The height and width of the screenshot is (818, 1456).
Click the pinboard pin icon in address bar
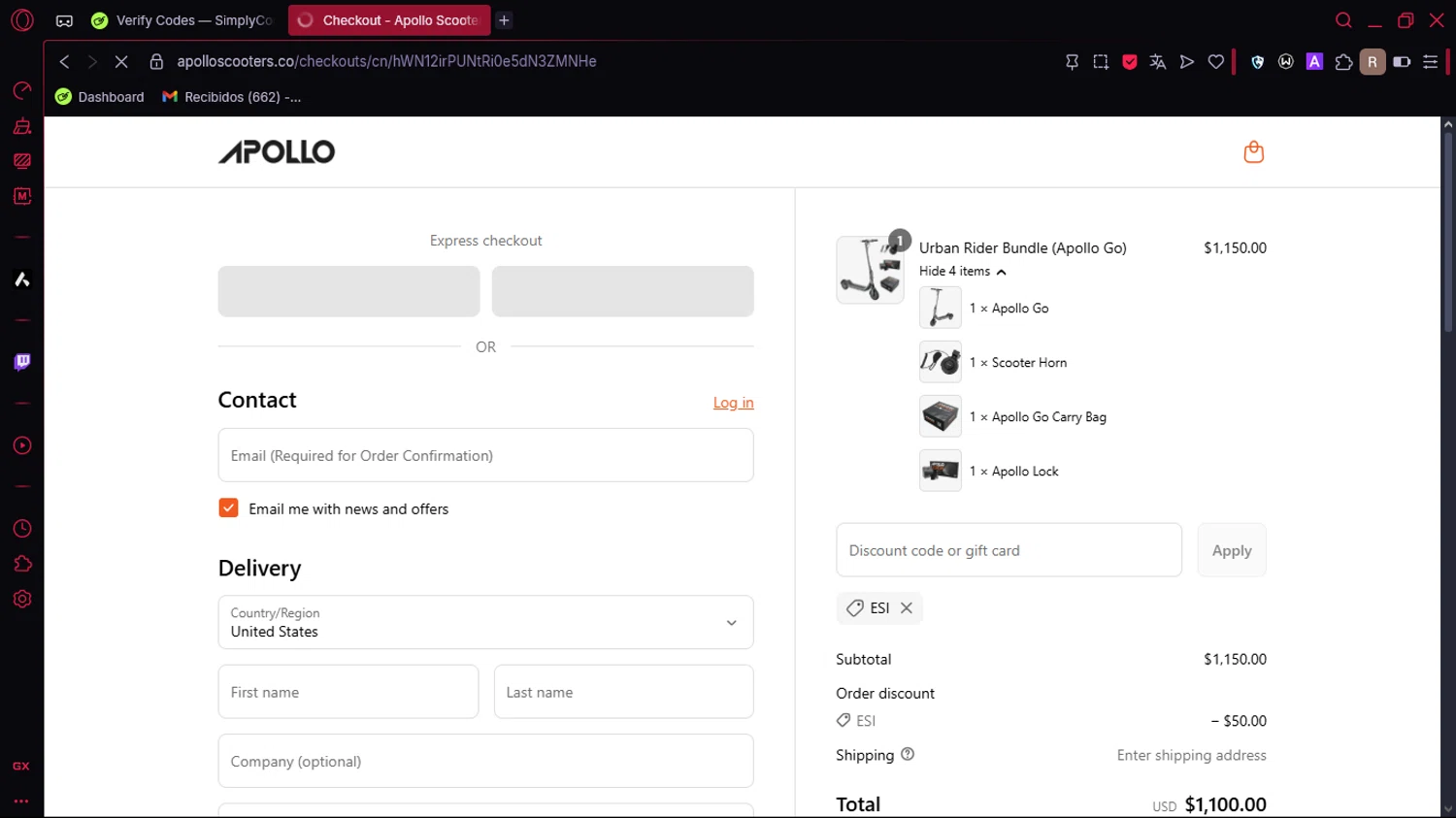click(1072, 61)
